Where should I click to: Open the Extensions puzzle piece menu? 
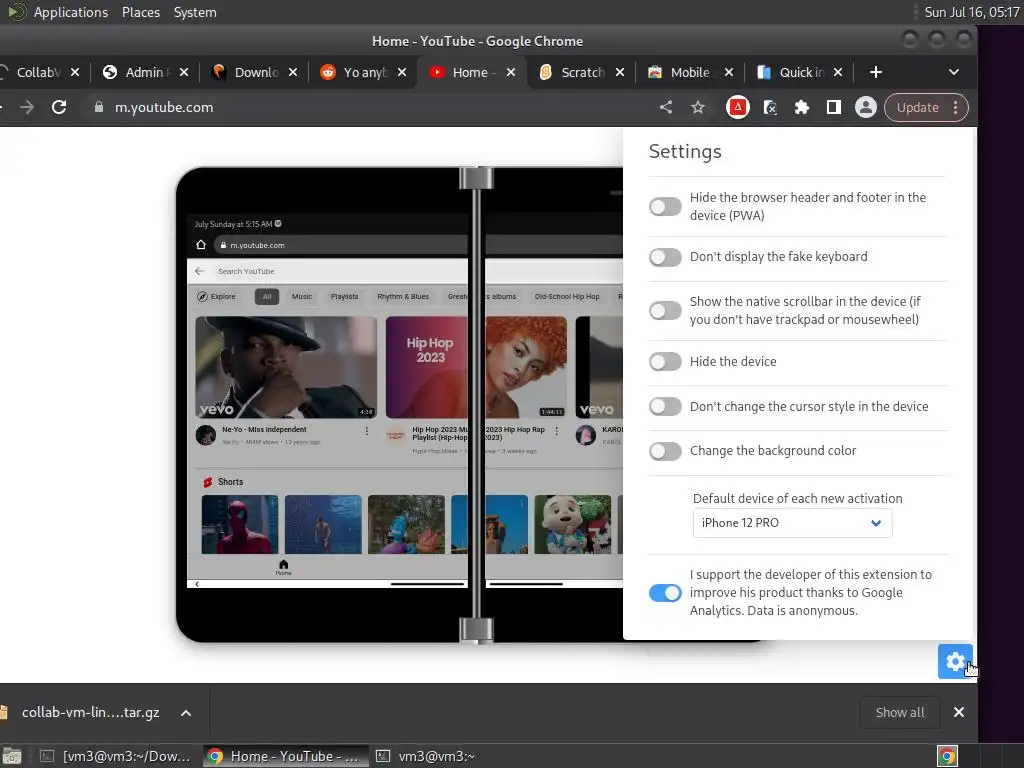tap(801, 107)
